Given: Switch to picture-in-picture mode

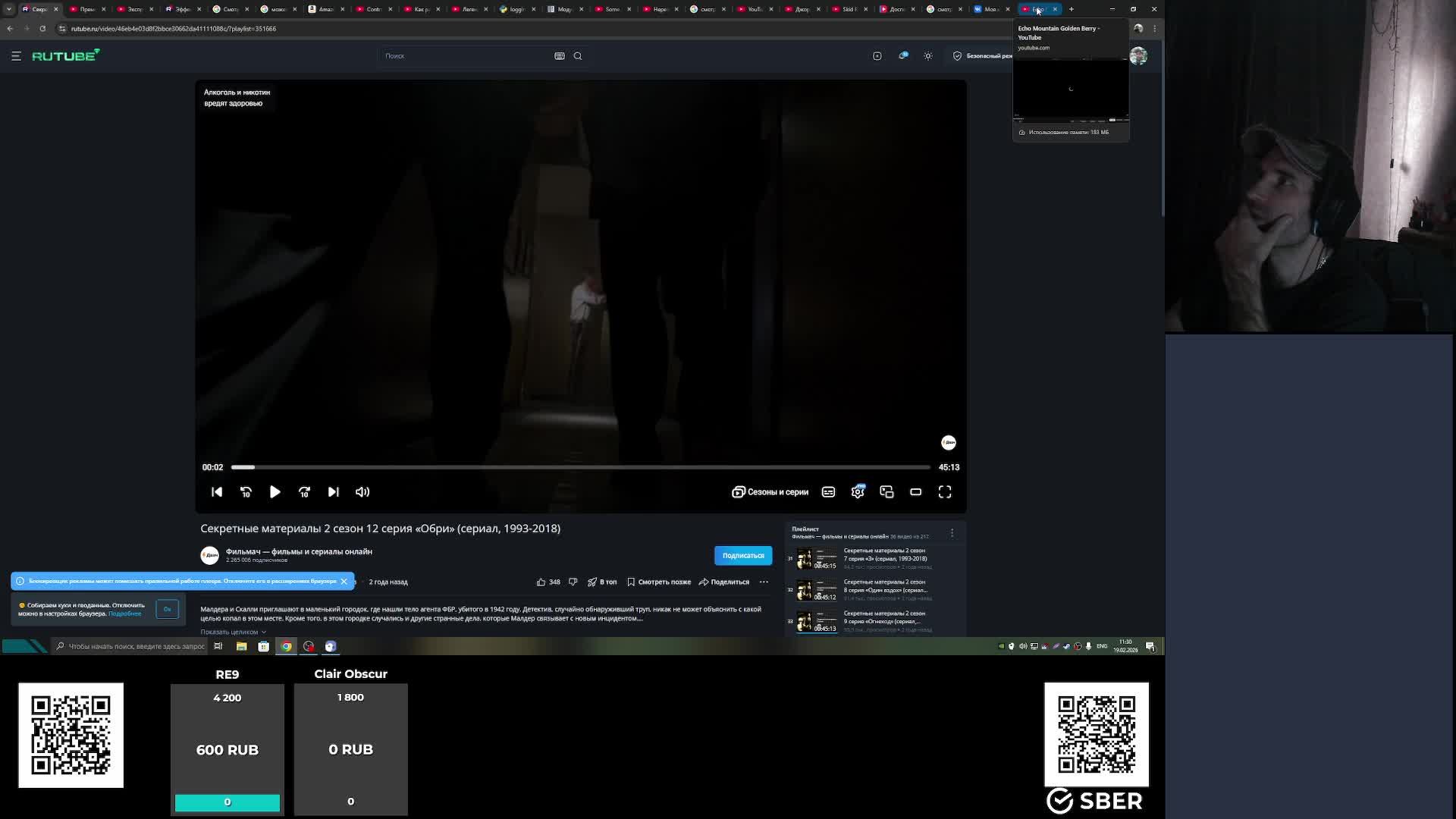Looking at the screenshot, I should [x=886, y=492].
